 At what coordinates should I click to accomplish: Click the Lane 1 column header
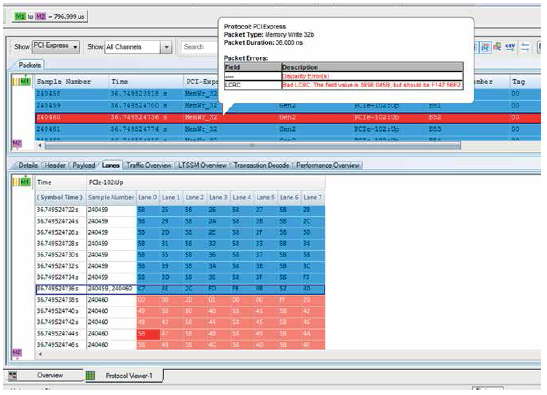[171, 198]
